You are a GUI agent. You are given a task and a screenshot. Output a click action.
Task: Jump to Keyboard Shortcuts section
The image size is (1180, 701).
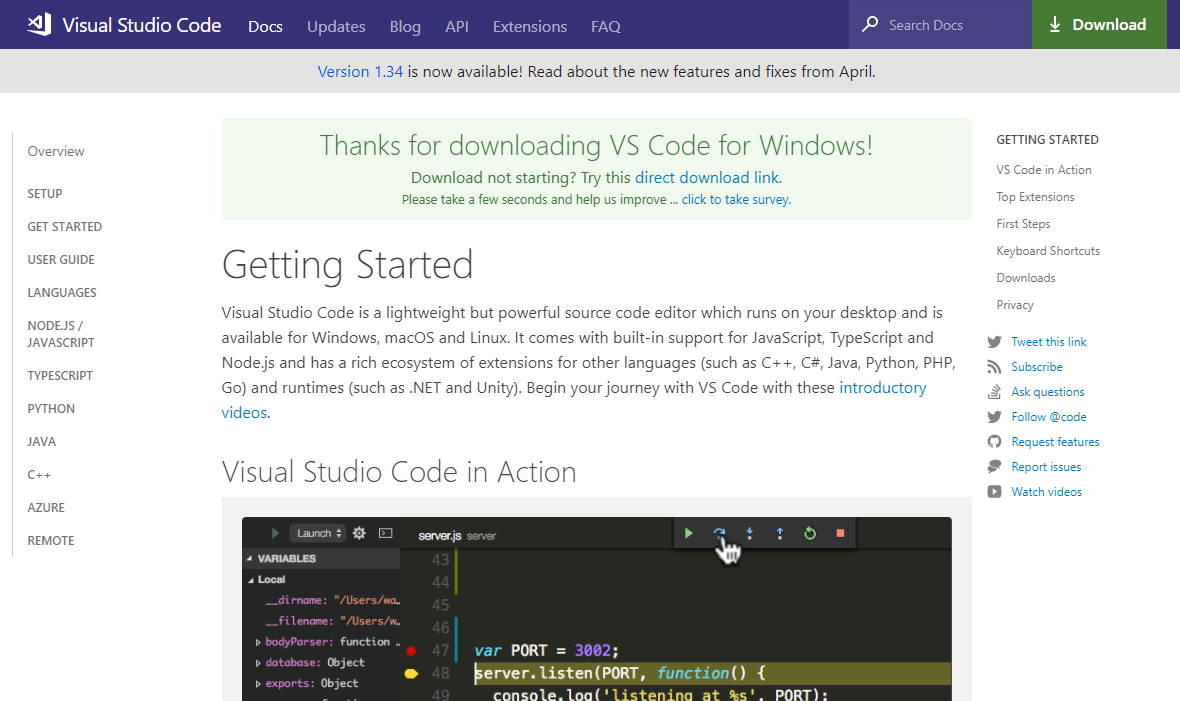[x=1048, y=251]
